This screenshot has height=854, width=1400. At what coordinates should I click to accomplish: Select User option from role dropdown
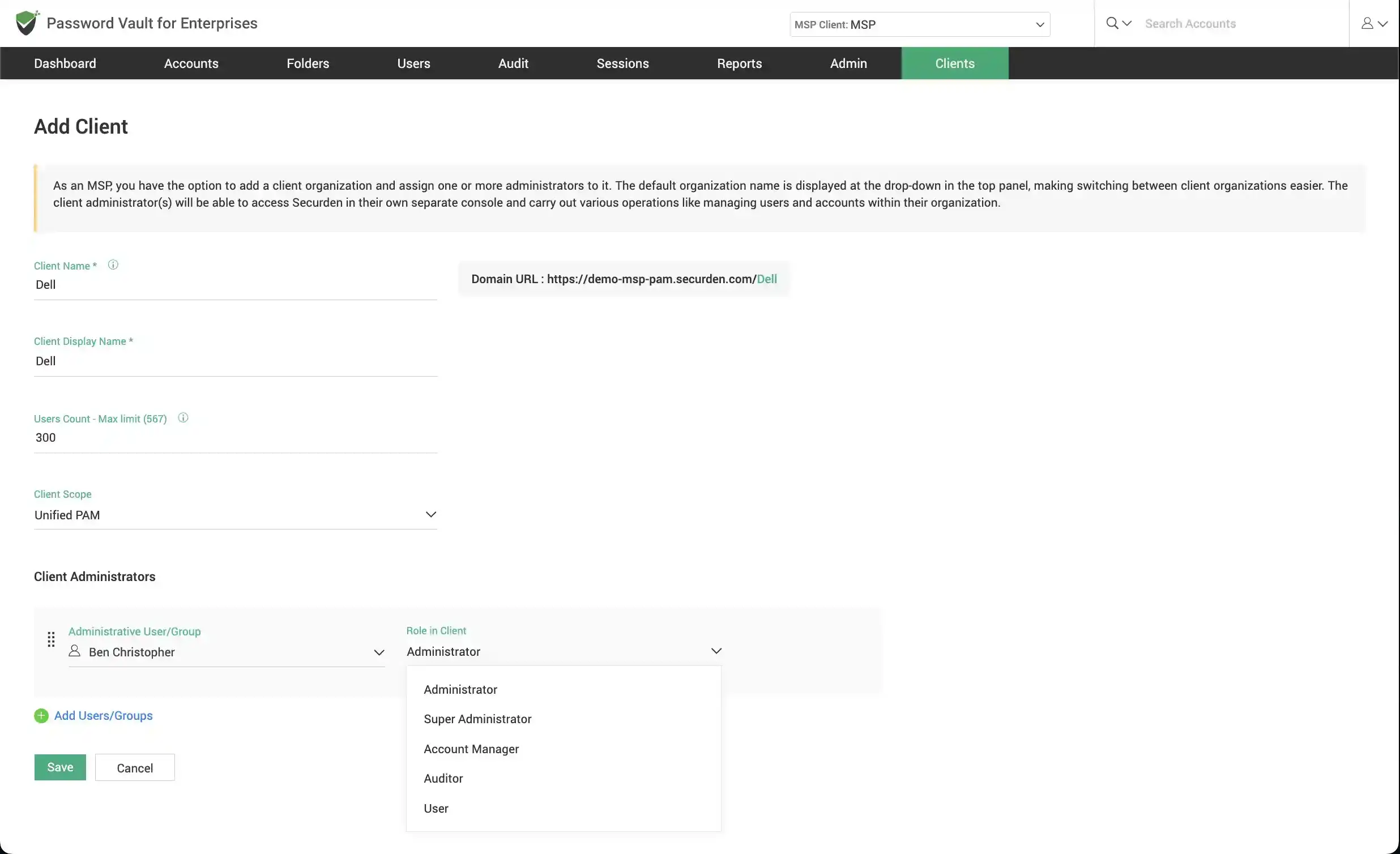pos(436,808)
